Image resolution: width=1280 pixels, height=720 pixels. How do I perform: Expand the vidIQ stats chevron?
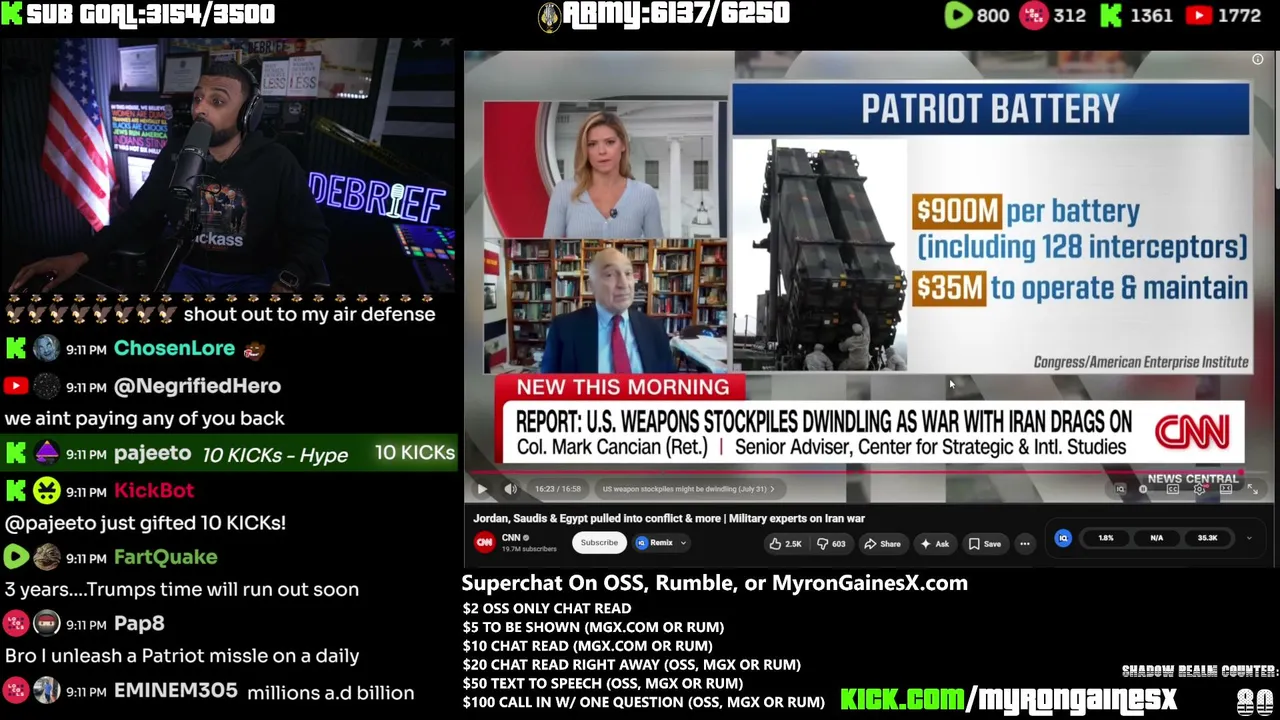tap(1248, 538)
